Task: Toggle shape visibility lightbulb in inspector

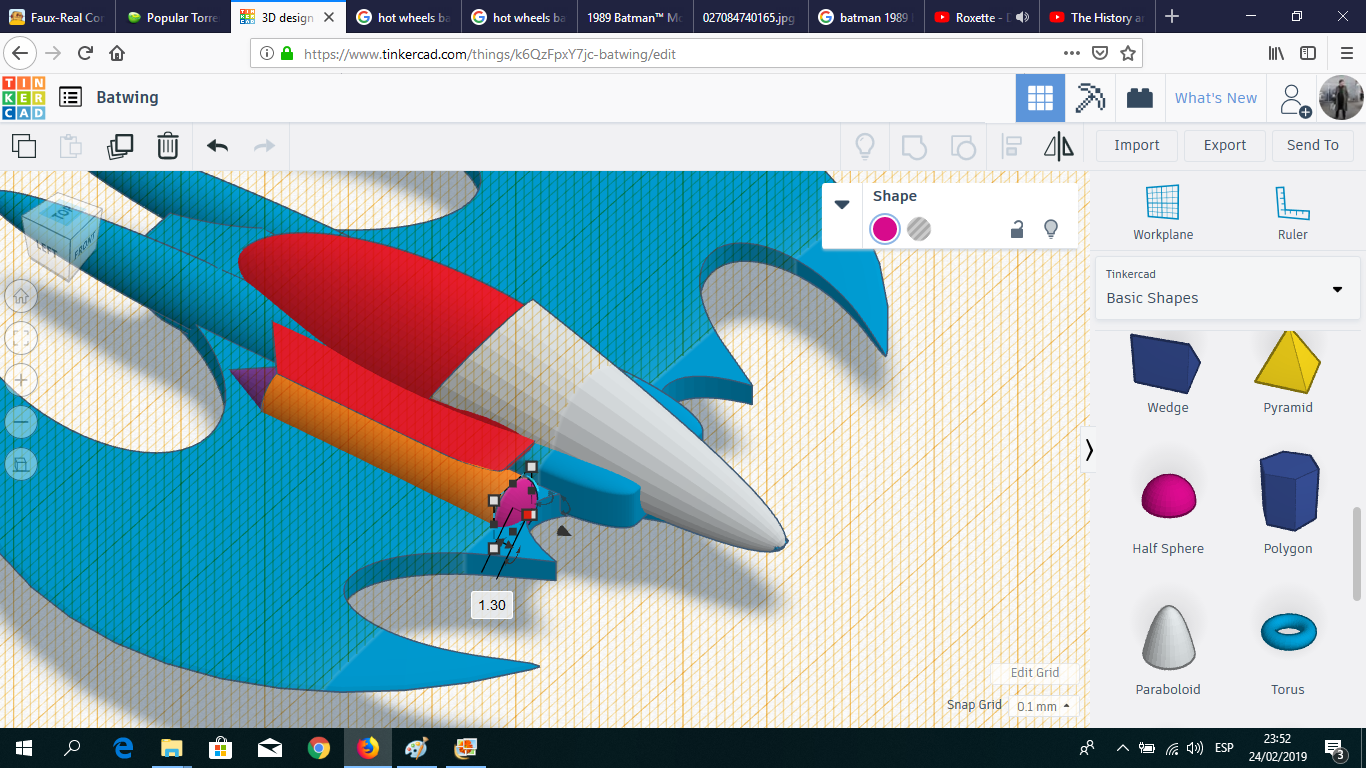Action: point(1051,229)
